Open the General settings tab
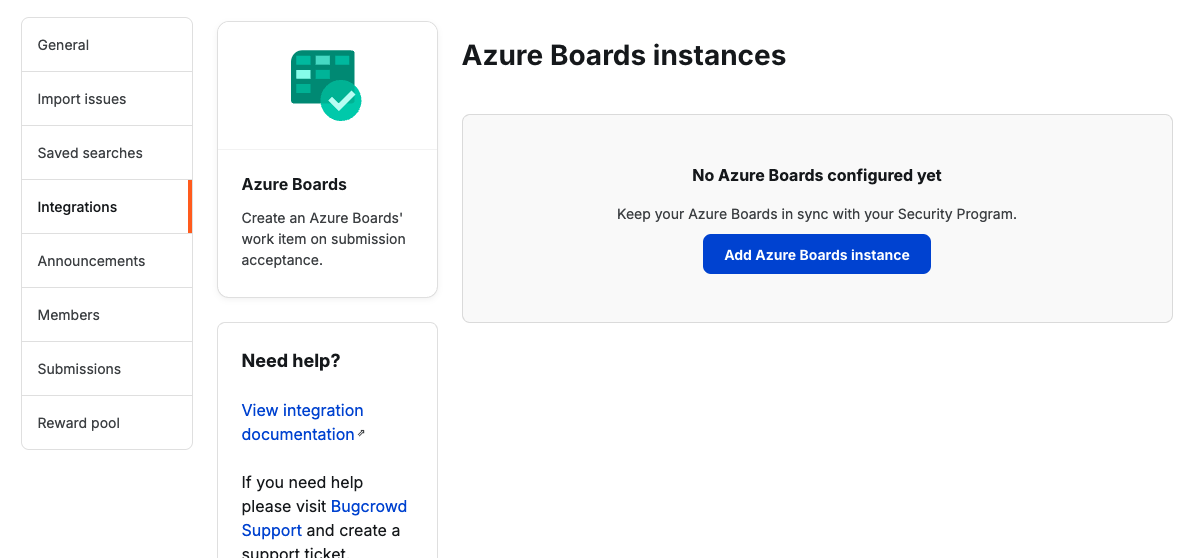1187x558 pixels. 63,45
